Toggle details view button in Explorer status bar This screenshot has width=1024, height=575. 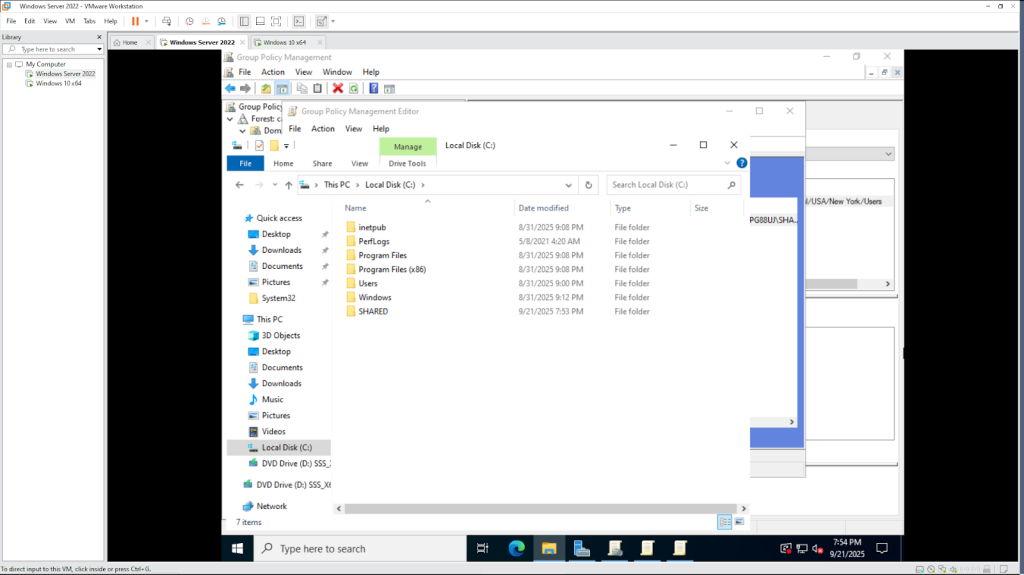click(x=724, y=522)
